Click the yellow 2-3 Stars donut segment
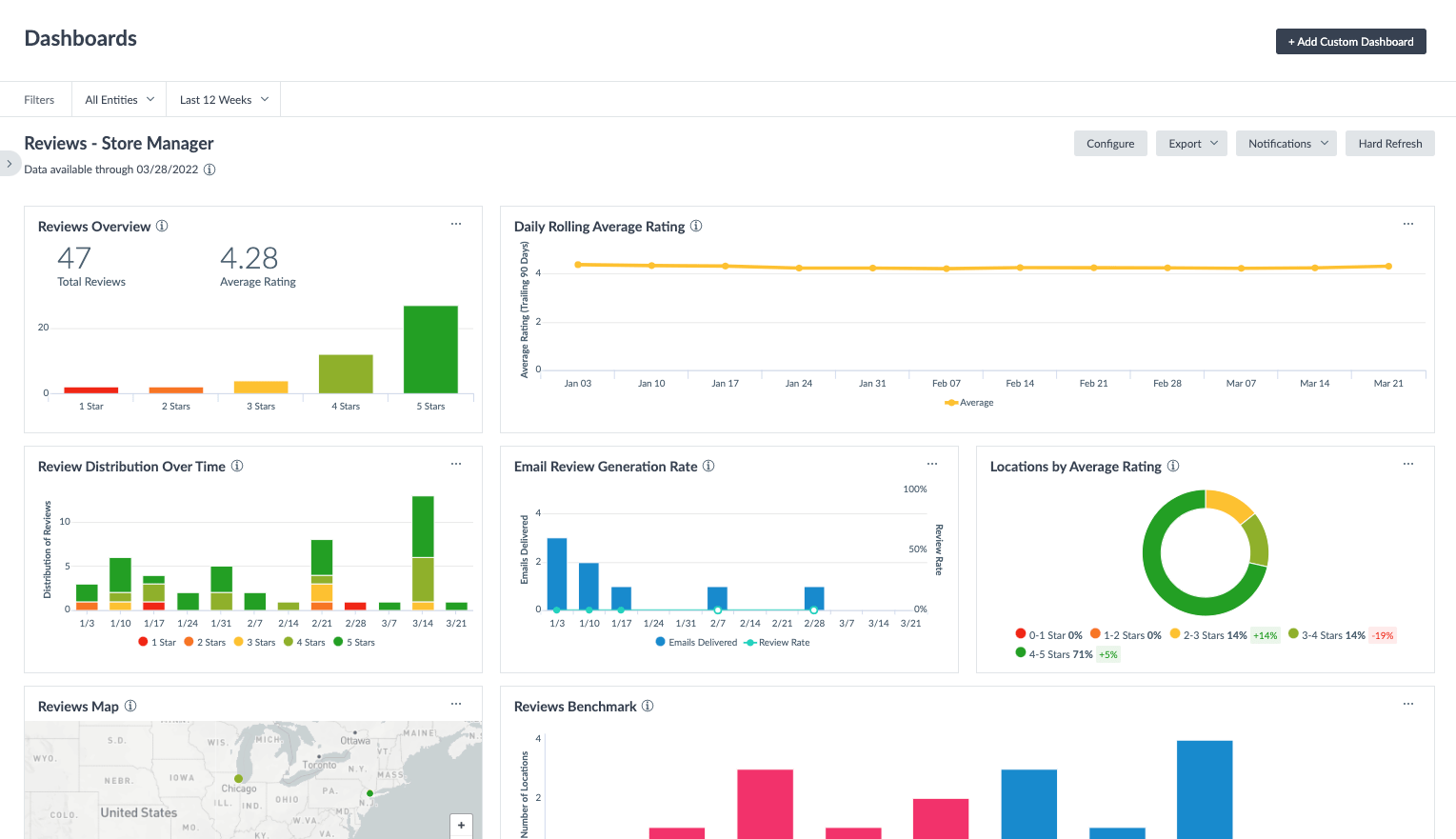1456x839 pixels. coord(1227,504)
